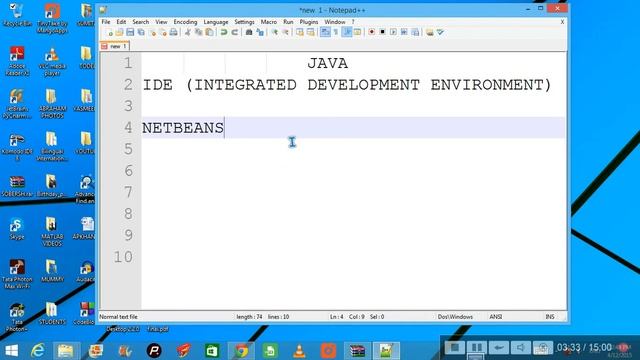Toggle Word Wrap in the toolbar
Screen dimensions: 640x360
[x=325, y=32]
